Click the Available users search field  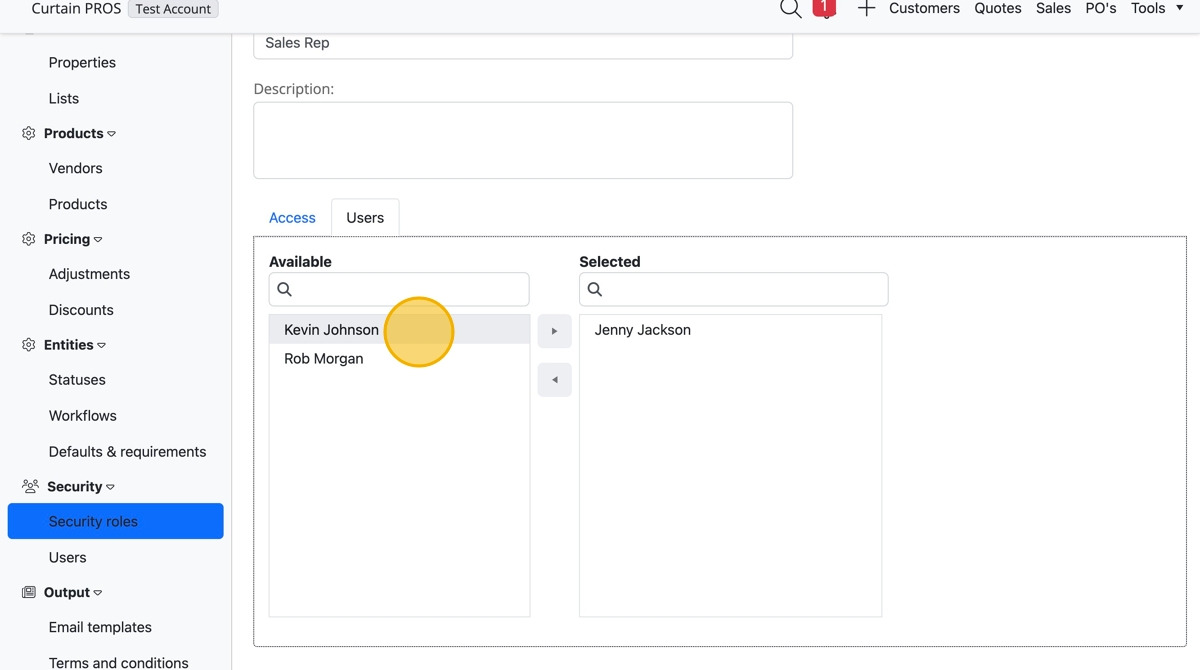pyautogui.click(x=399, y=289)
